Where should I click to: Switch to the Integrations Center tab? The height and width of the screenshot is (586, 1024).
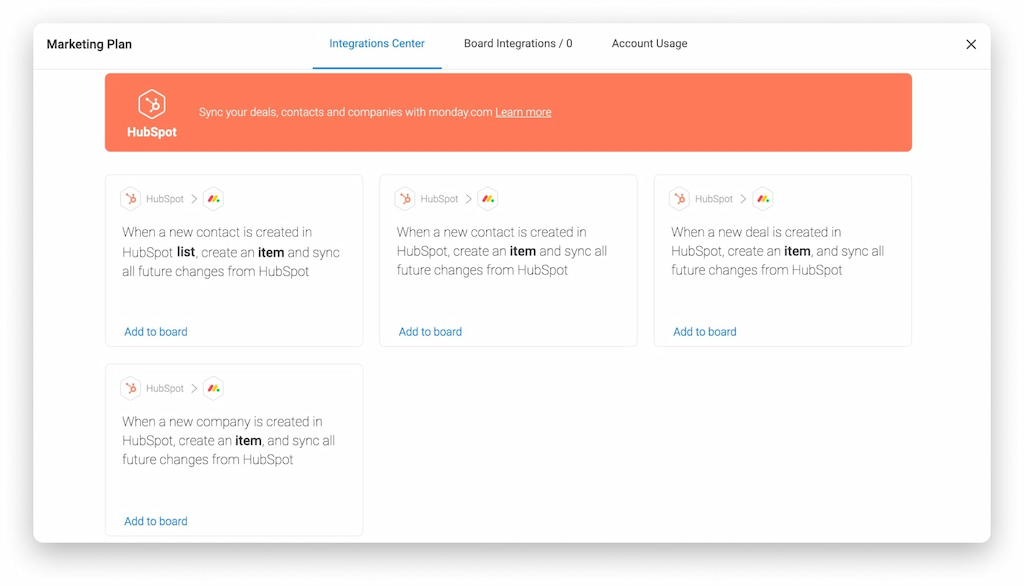[x=377, y=44]
